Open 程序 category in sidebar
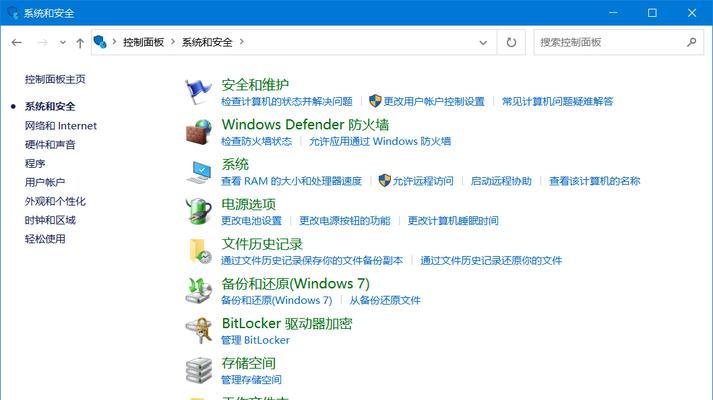 point(35,163)
